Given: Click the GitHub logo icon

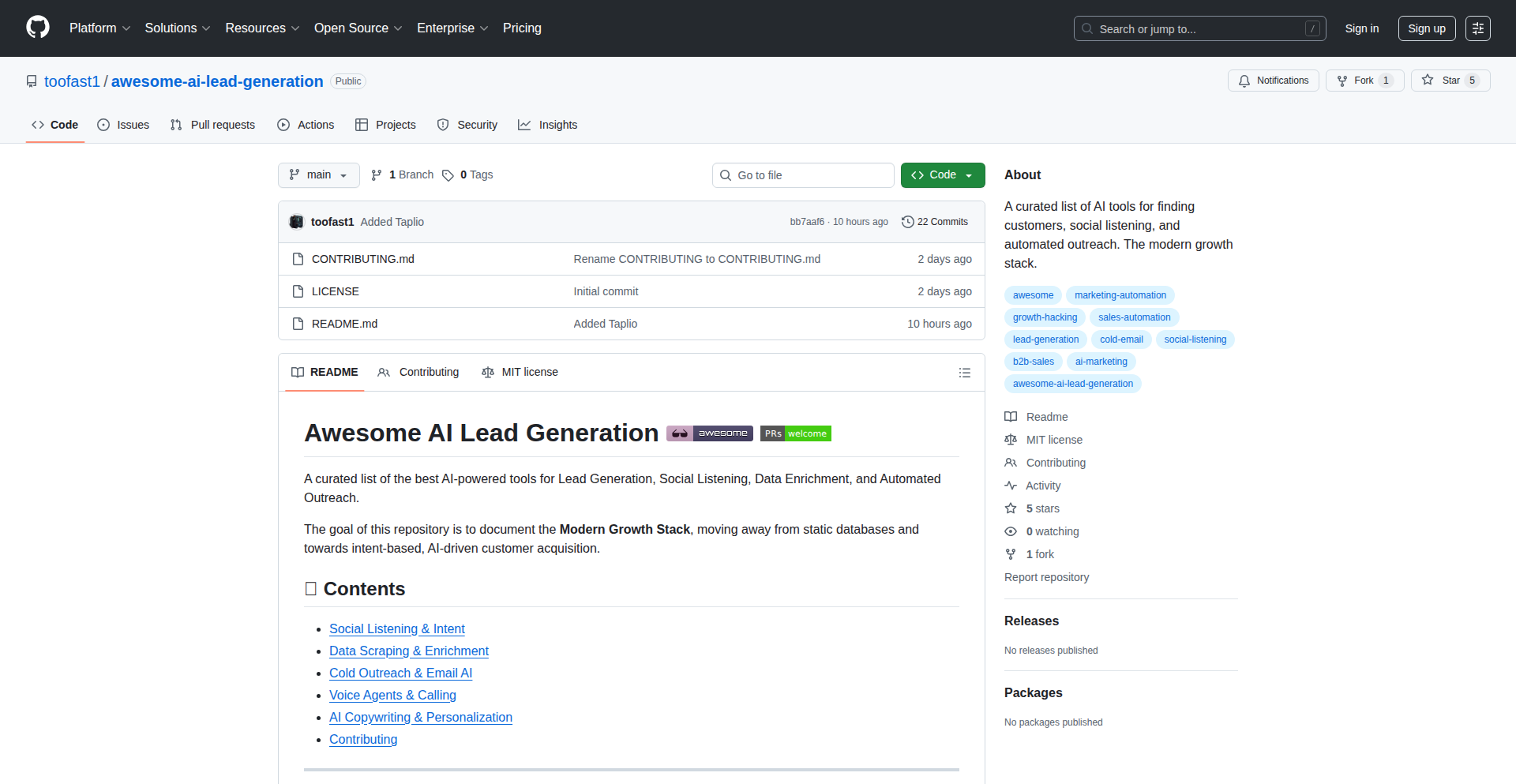Looking at the screenshot, I should coord(38,28).
